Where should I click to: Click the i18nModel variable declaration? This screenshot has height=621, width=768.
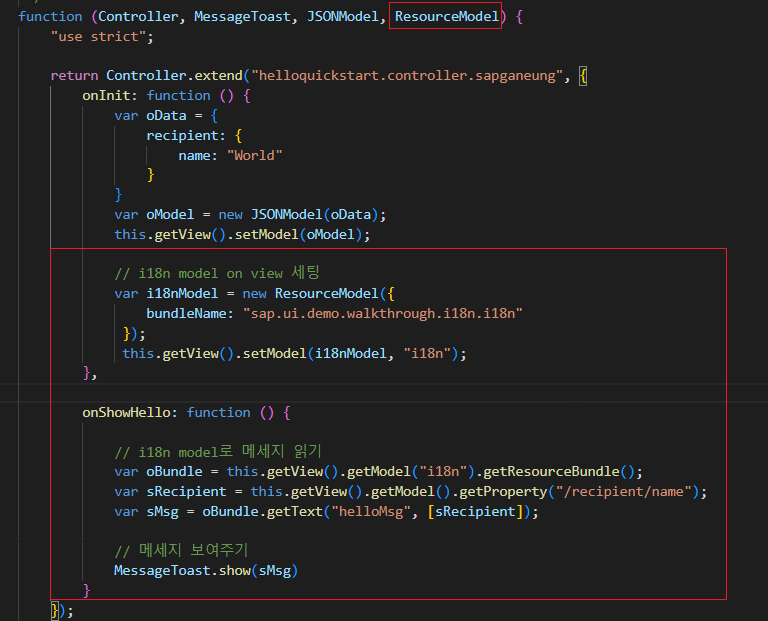click(x=182, y=293)
